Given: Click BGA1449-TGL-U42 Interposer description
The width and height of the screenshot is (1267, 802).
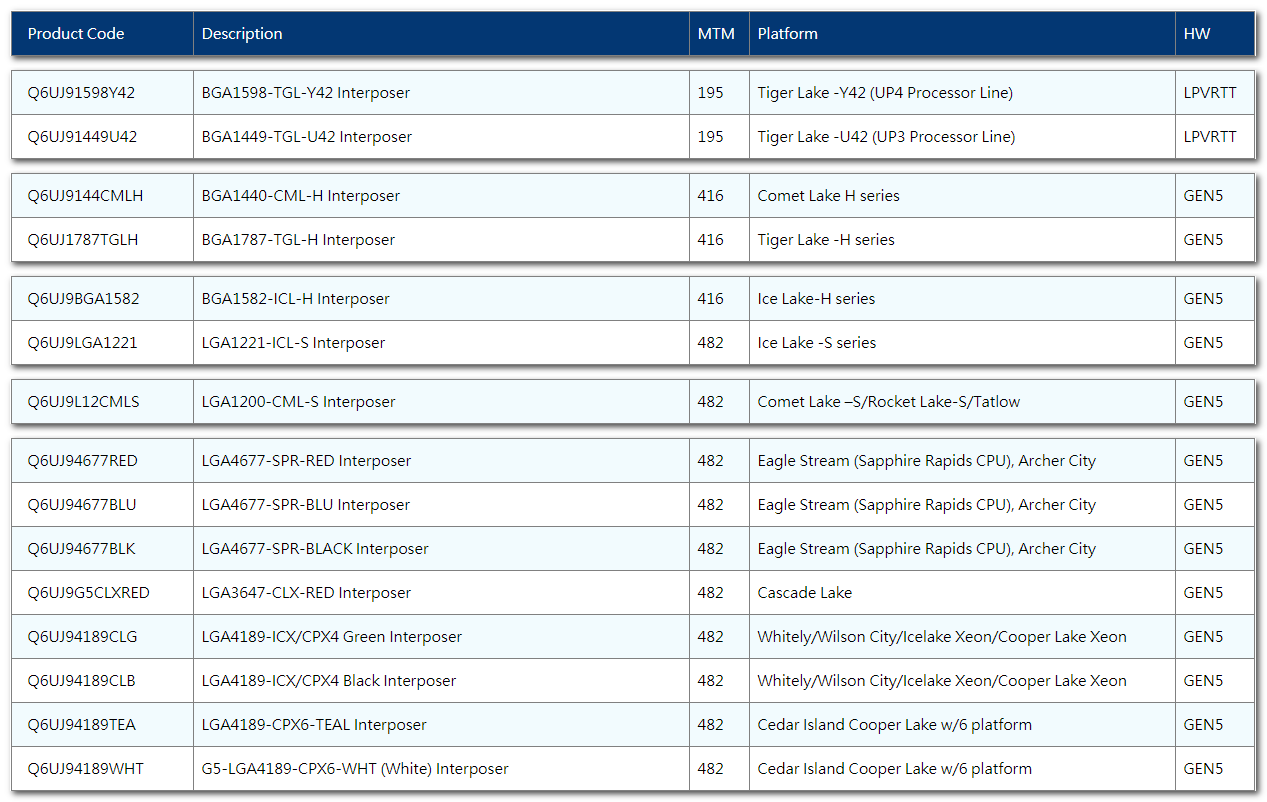Looking at the screenshot, I should coord(307,137).
